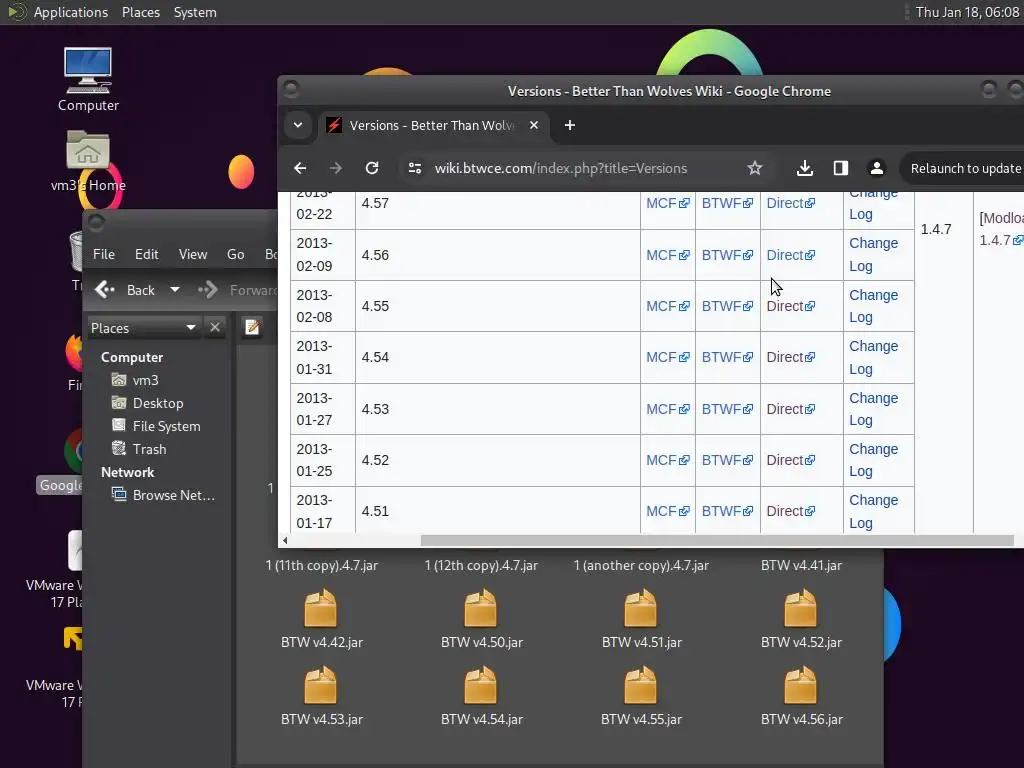Reload the Versions wiki page
This screenshot has height=768, width=1024.
point(372,168)
